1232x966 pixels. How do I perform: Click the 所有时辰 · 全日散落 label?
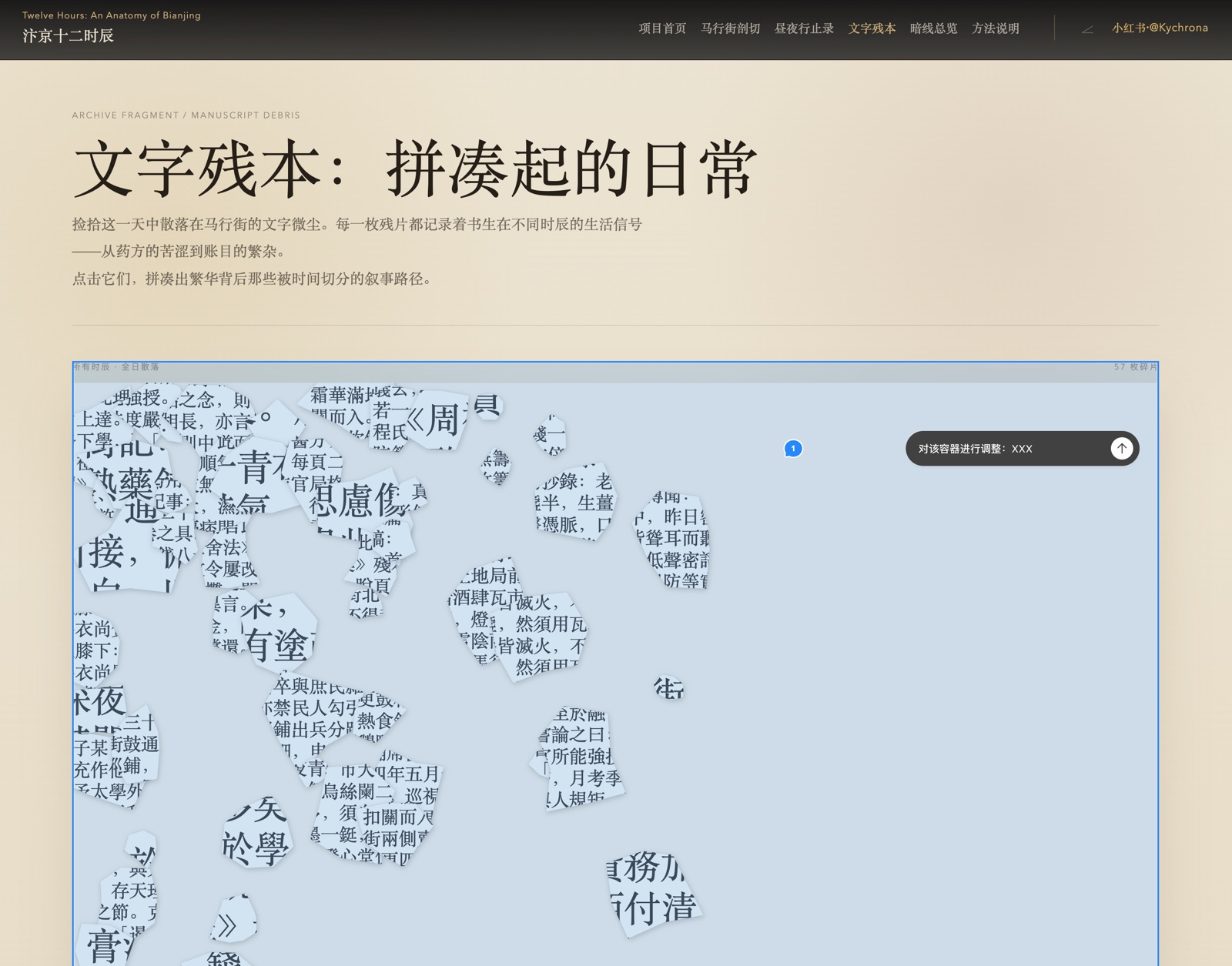(115, 367)
